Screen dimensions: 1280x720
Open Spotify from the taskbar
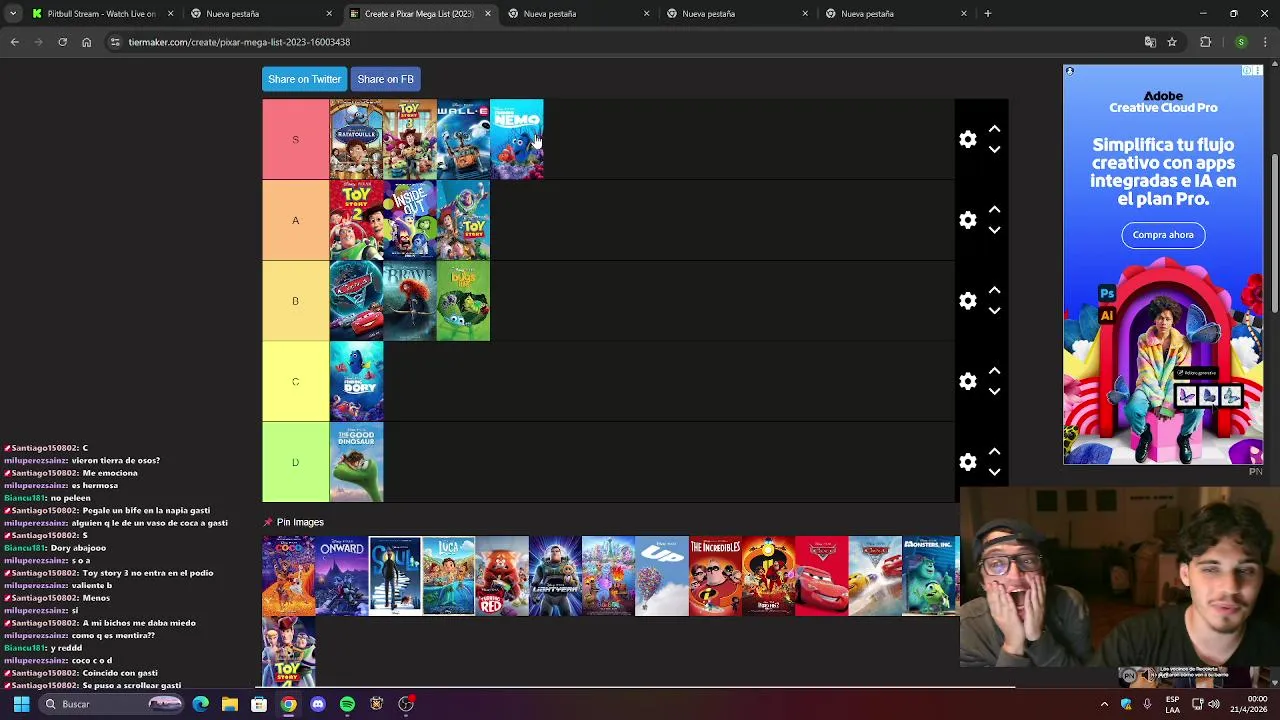[x=347, y=704]
